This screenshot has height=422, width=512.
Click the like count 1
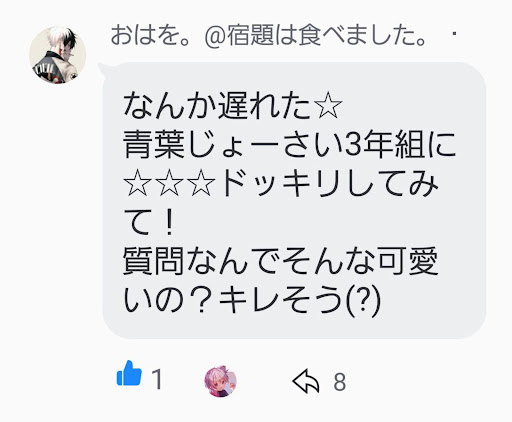pos(157,379)
